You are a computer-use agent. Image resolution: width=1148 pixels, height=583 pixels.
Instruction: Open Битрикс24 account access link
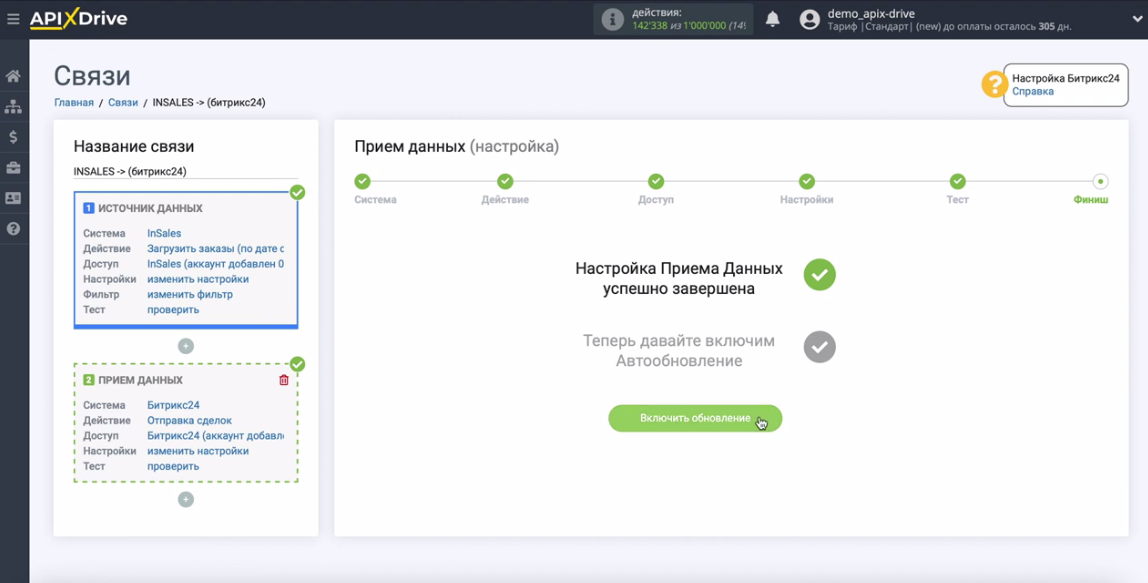pos(215,436)
